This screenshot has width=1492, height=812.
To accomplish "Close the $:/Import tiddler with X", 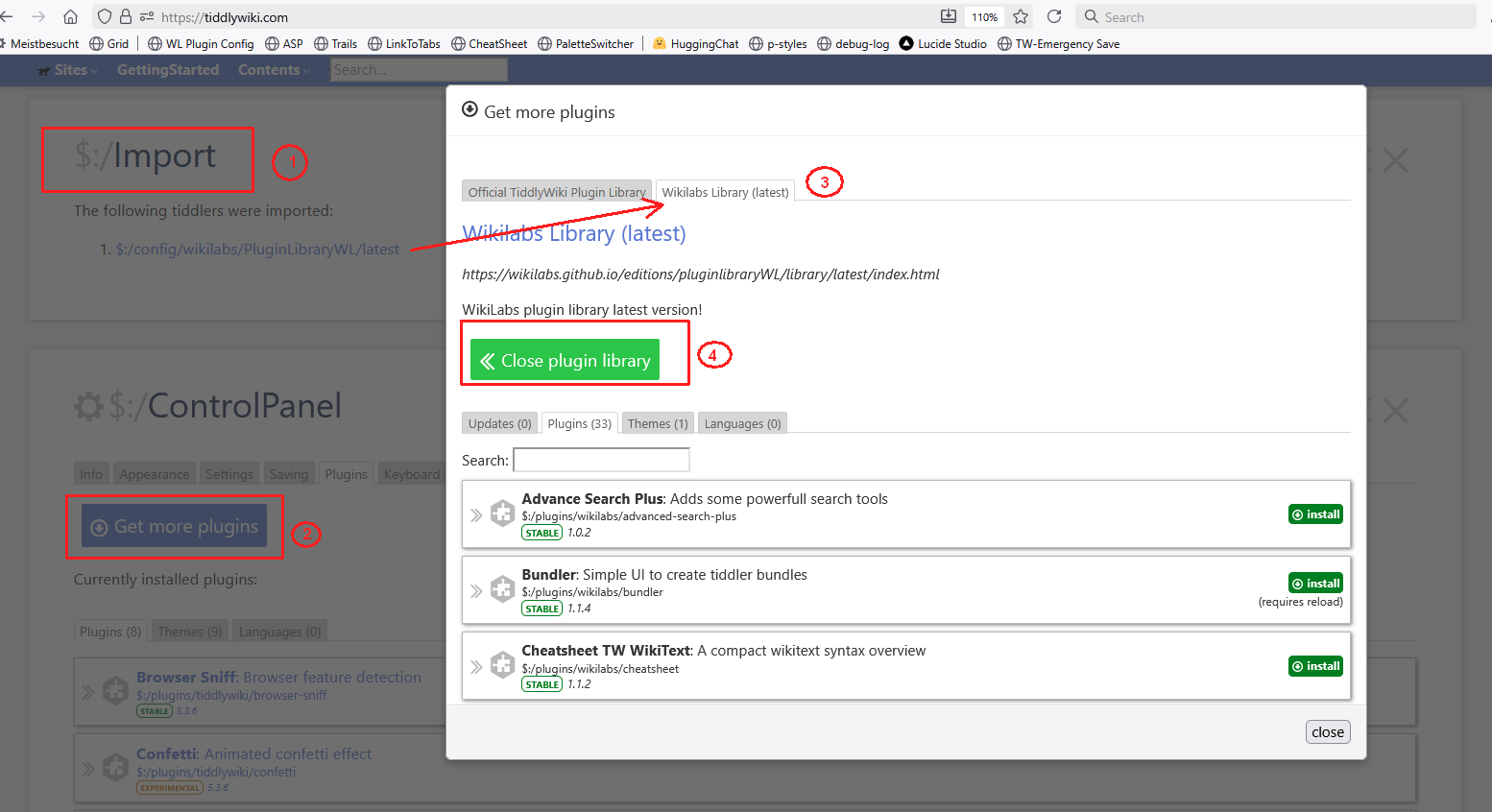I will point(1395,160).
